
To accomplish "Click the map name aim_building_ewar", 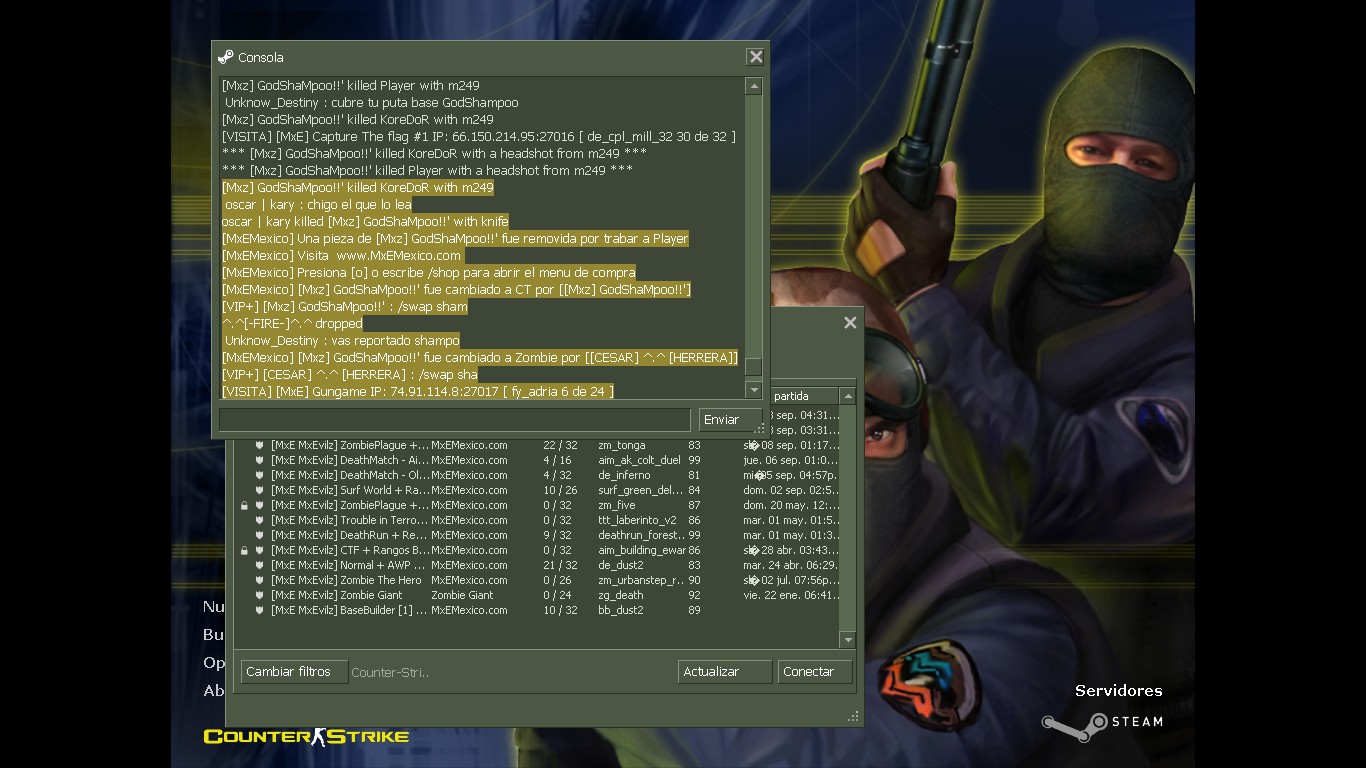I will [x=642, y=550].
